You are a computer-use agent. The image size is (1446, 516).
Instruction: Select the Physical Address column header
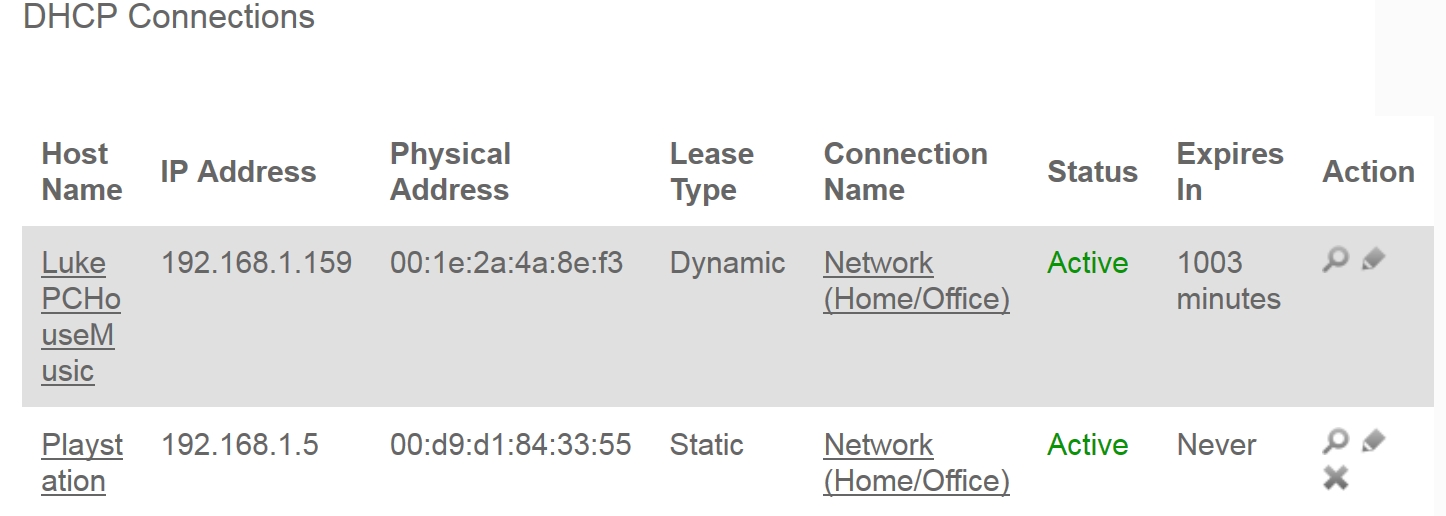pos(450,172)
